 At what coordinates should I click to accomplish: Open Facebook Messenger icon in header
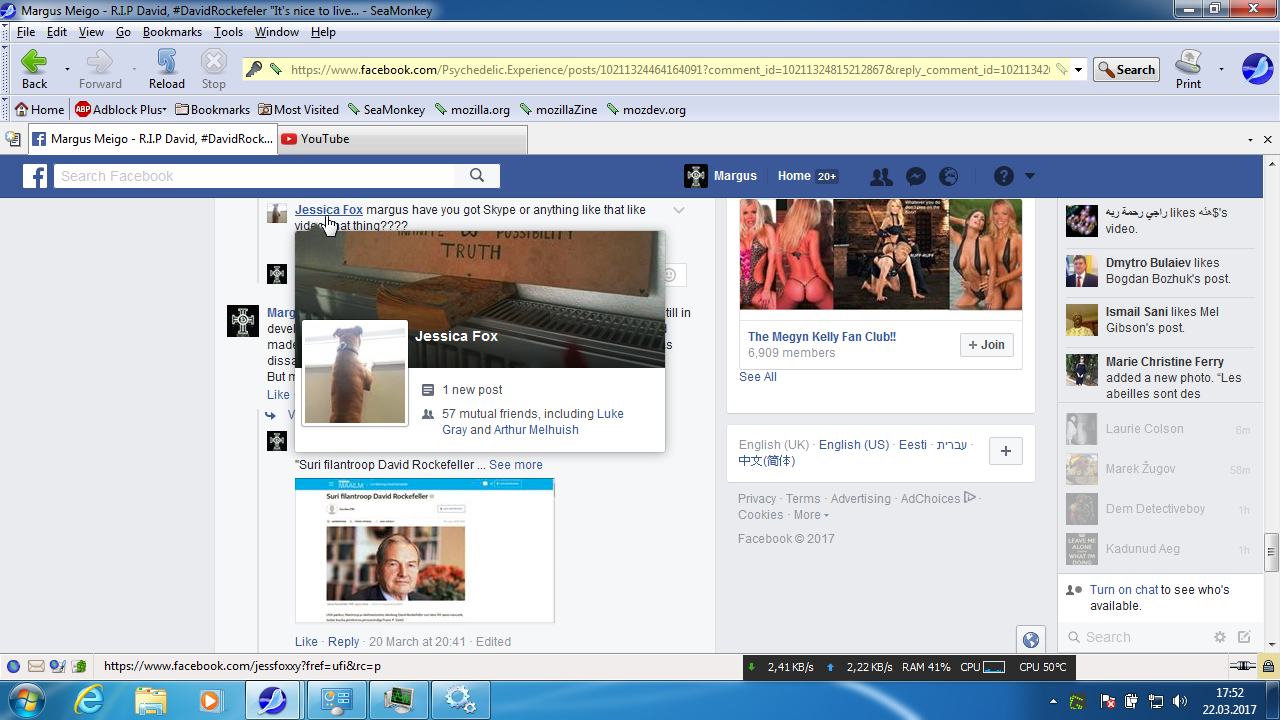[915, 177]
